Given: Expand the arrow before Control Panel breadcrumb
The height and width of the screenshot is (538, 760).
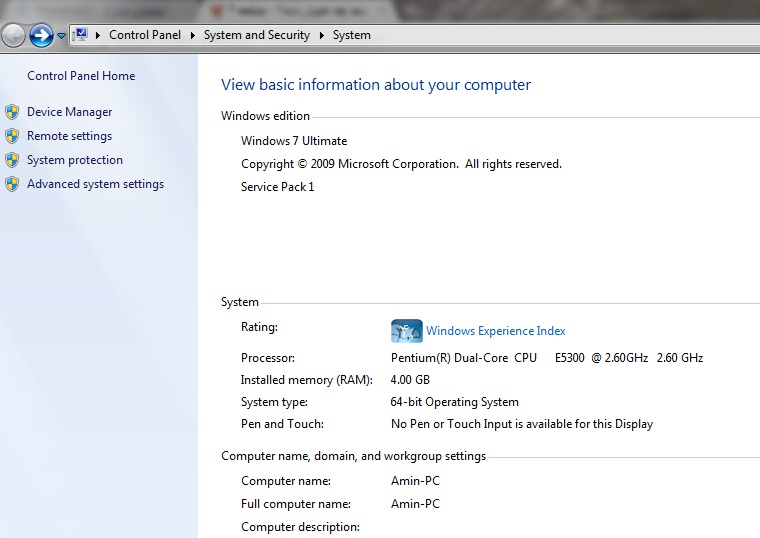Looking at the screenshot, I should coord(98,35).
